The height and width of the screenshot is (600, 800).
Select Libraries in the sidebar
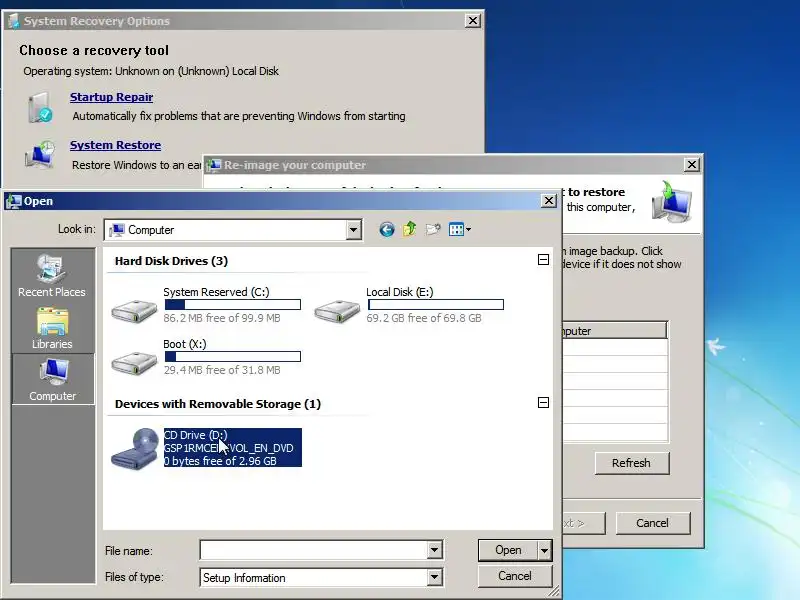tap(52, 328)
